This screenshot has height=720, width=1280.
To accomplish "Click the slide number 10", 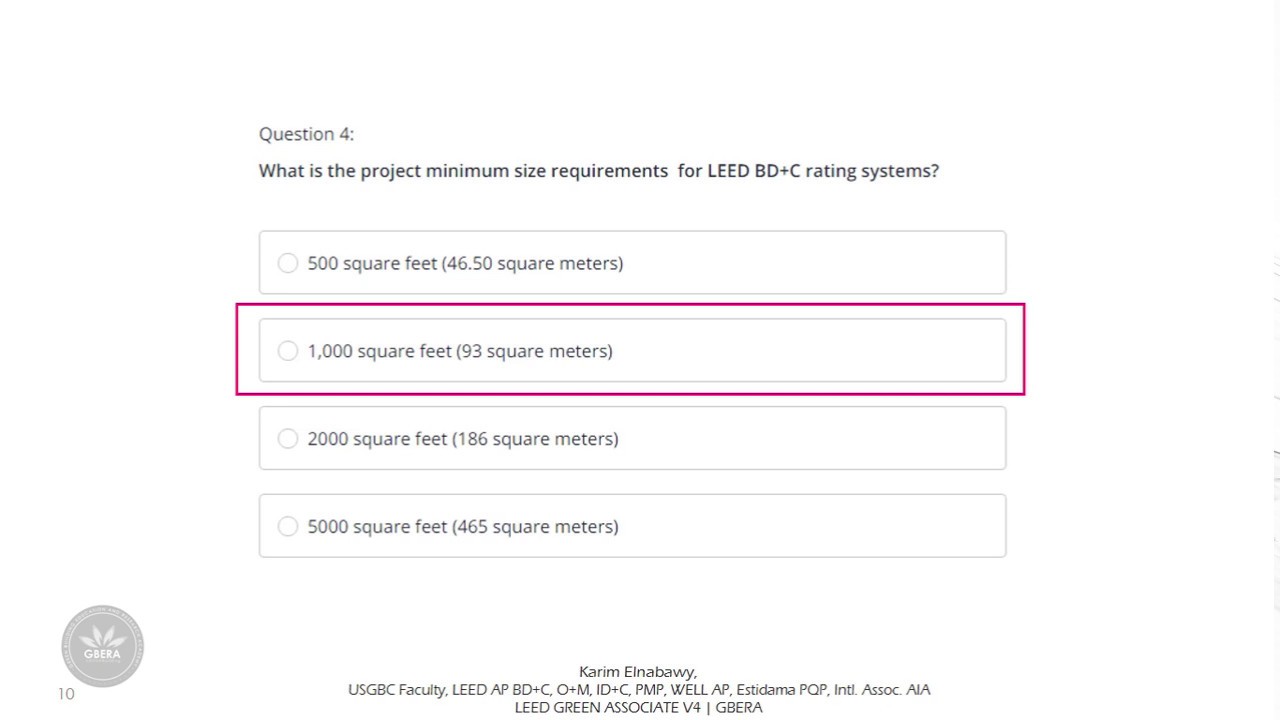I will pyautogui.click(x=66, y=694).
